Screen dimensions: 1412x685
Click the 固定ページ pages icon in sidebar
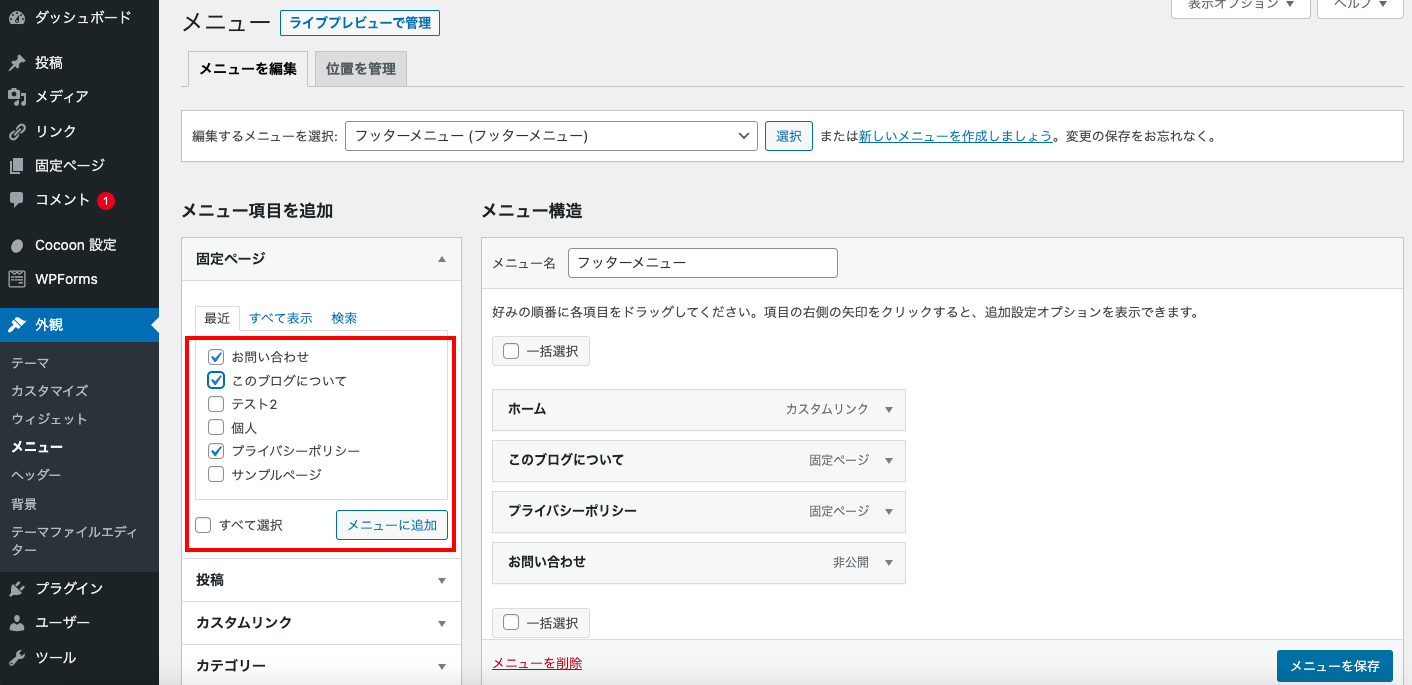17,166
